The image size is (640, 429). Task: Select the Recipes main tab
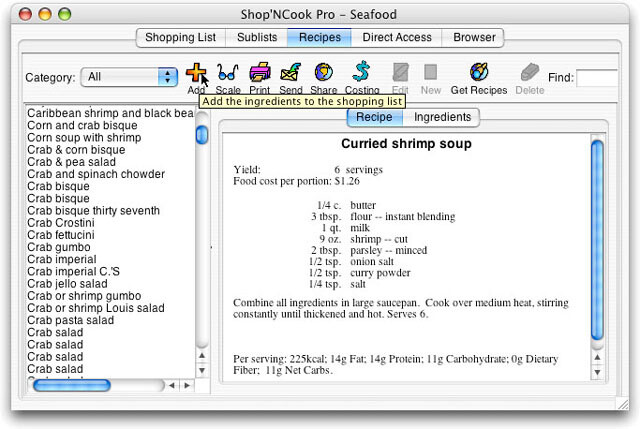click(320, 38)
